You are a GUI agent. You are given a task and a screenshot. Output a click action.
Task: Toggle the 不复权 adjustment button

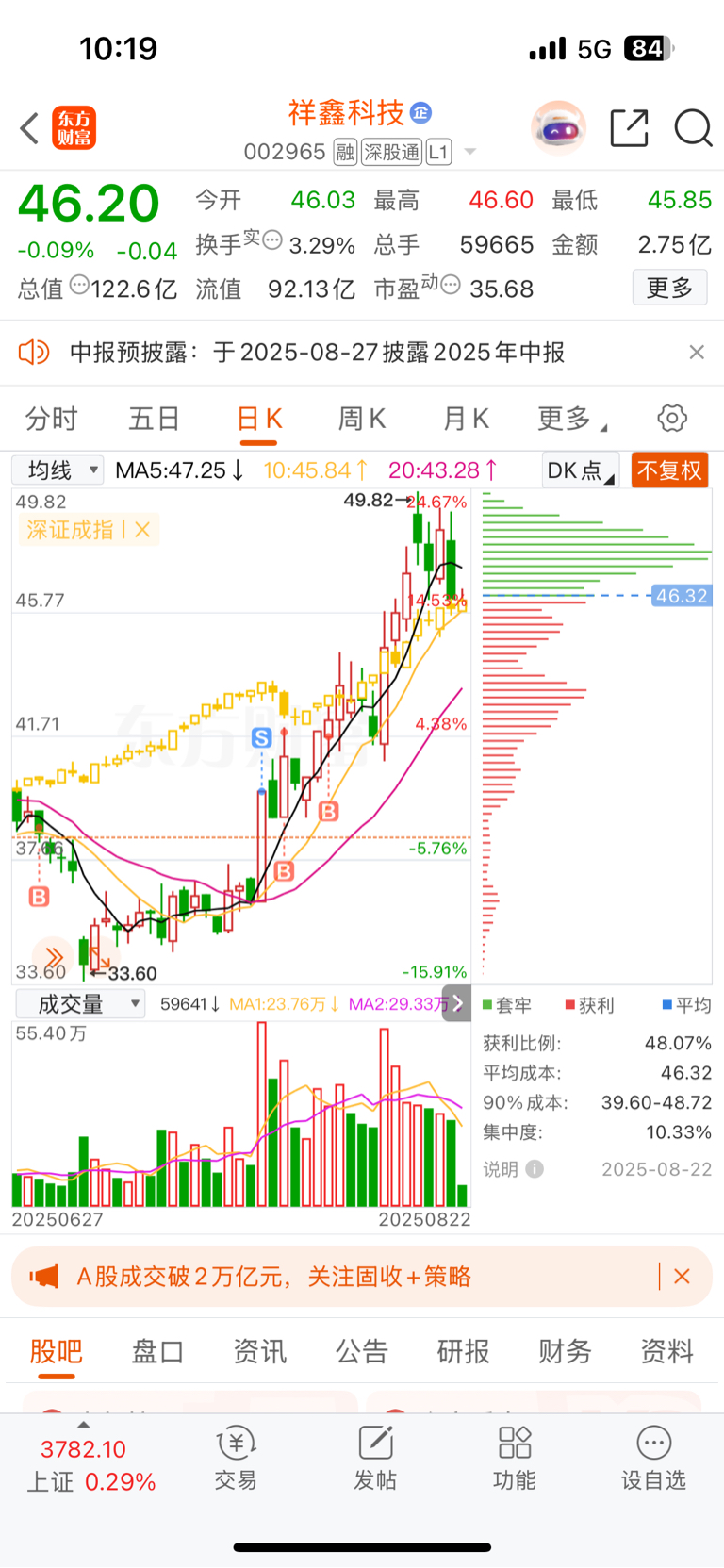click(x=669, y=470)
